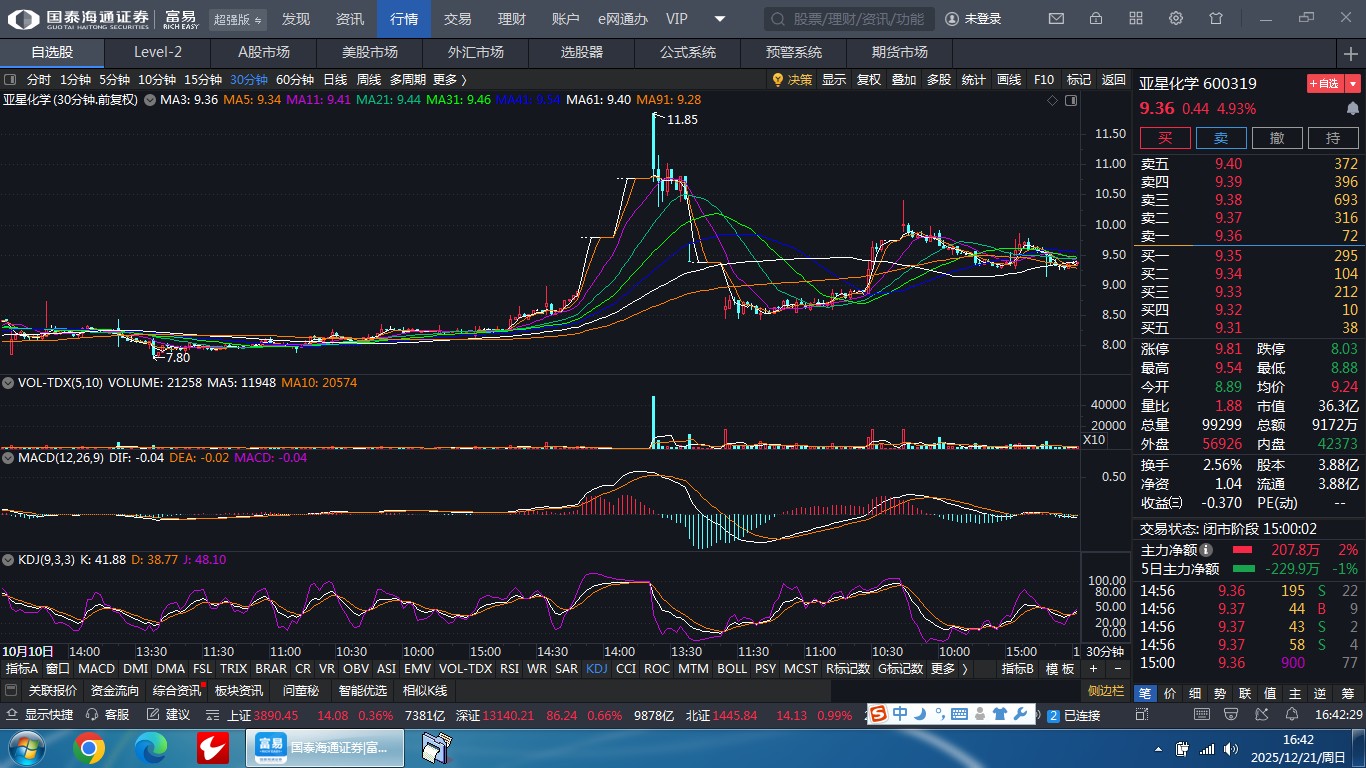Click the stock search input field
Screen dimensions: 1366x768
(850, 19)
